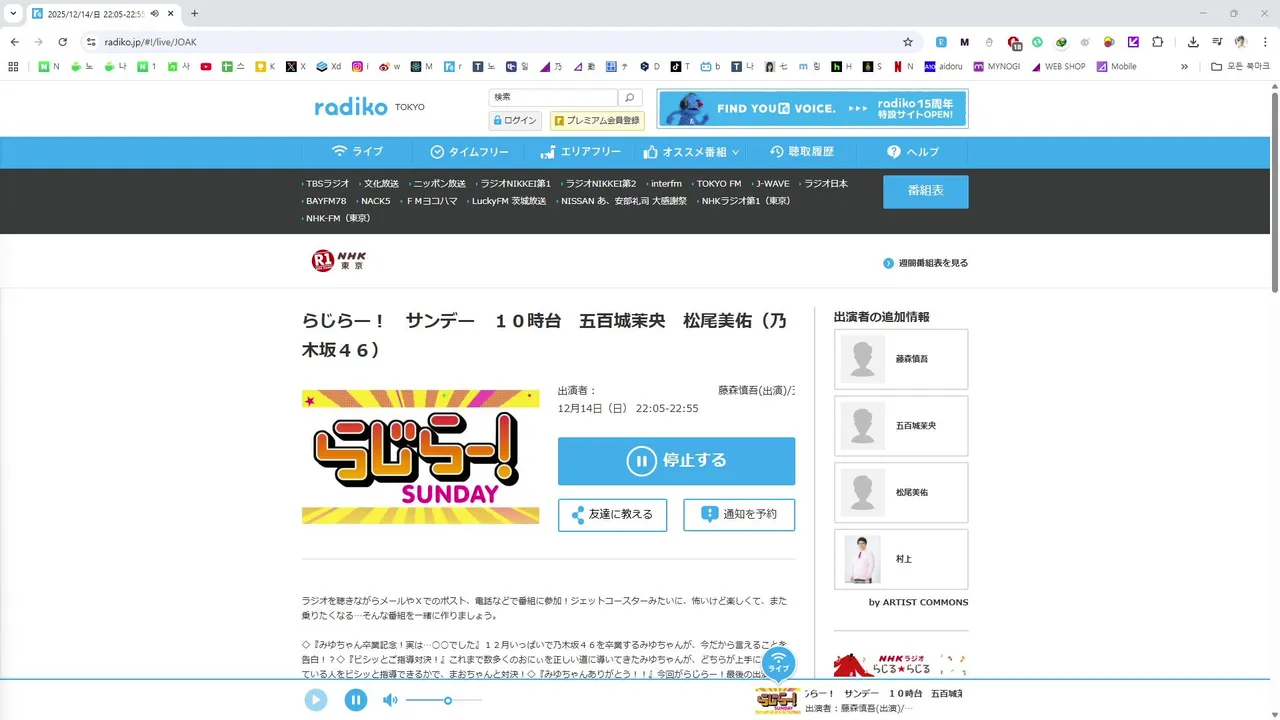Select 文化放送 station link

380,184
